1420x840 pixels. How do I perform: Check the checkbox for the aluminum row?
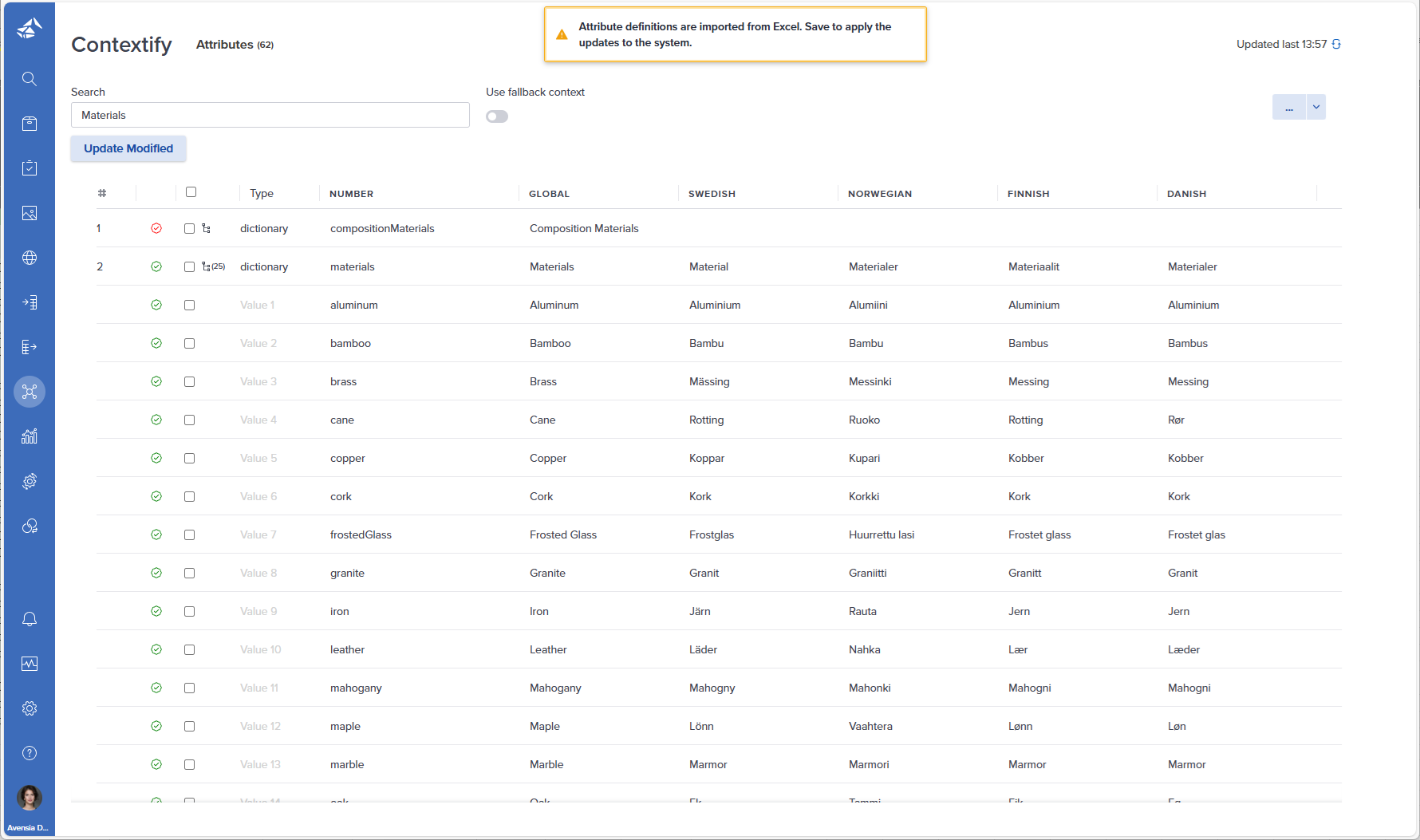coord(190,305)
